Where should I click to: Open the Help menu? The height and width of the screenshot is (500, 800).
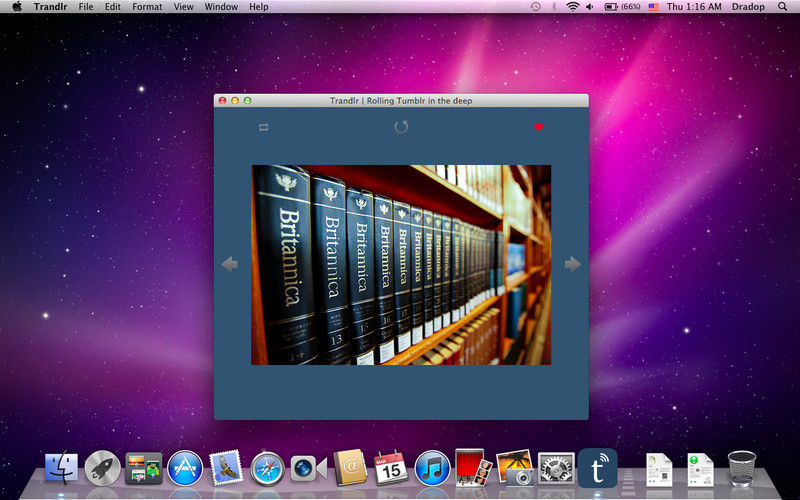(x=259, y=7)
